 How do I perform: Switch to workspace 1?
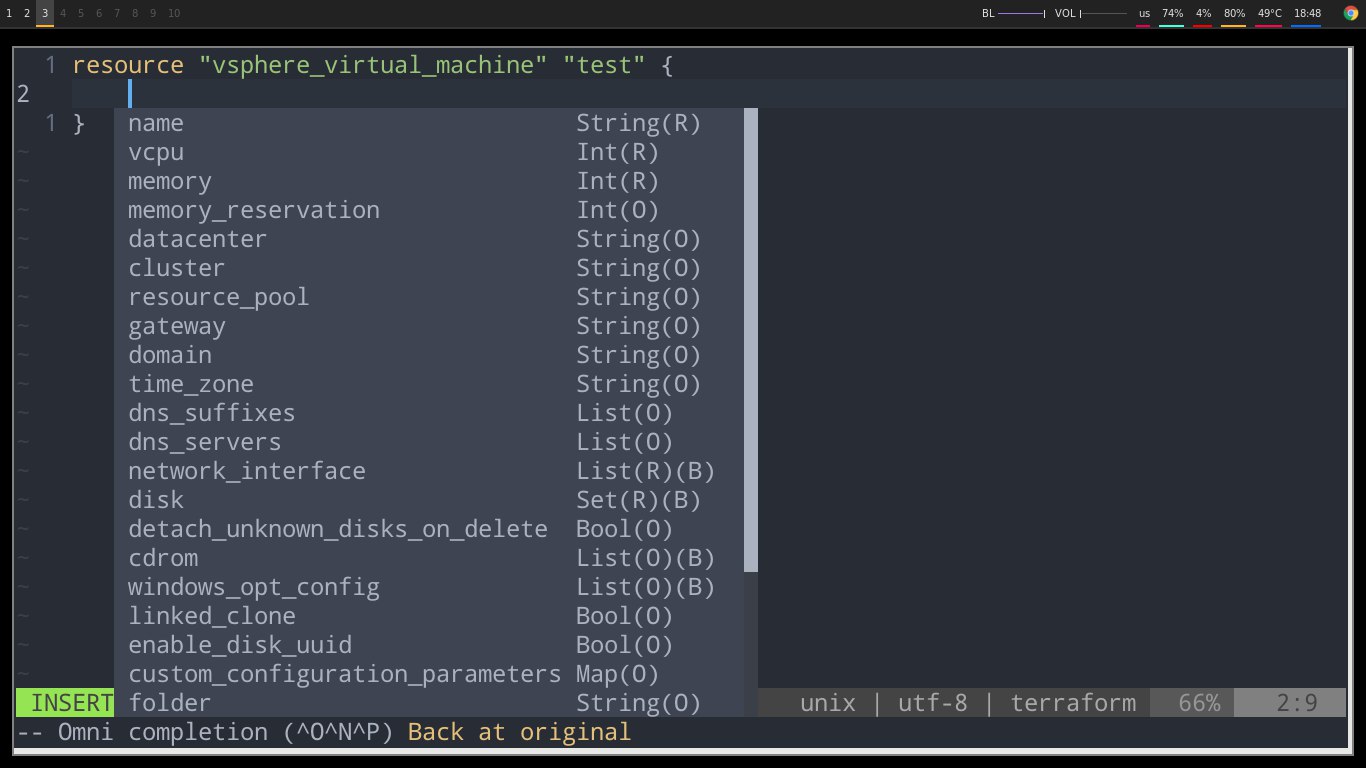pyautogui.click(x=9, y=13)
